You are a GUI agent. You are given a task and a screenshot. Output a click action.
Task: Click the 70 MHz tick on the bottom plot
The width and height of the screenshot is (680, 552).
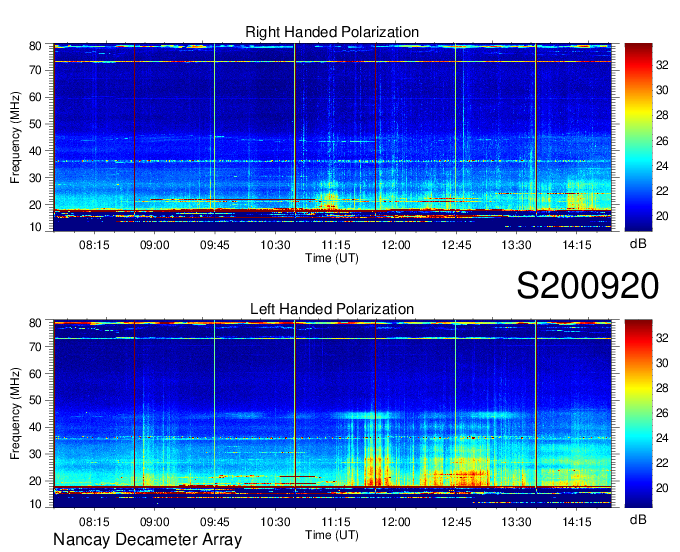pyautogui.click(x=35, y=347)
